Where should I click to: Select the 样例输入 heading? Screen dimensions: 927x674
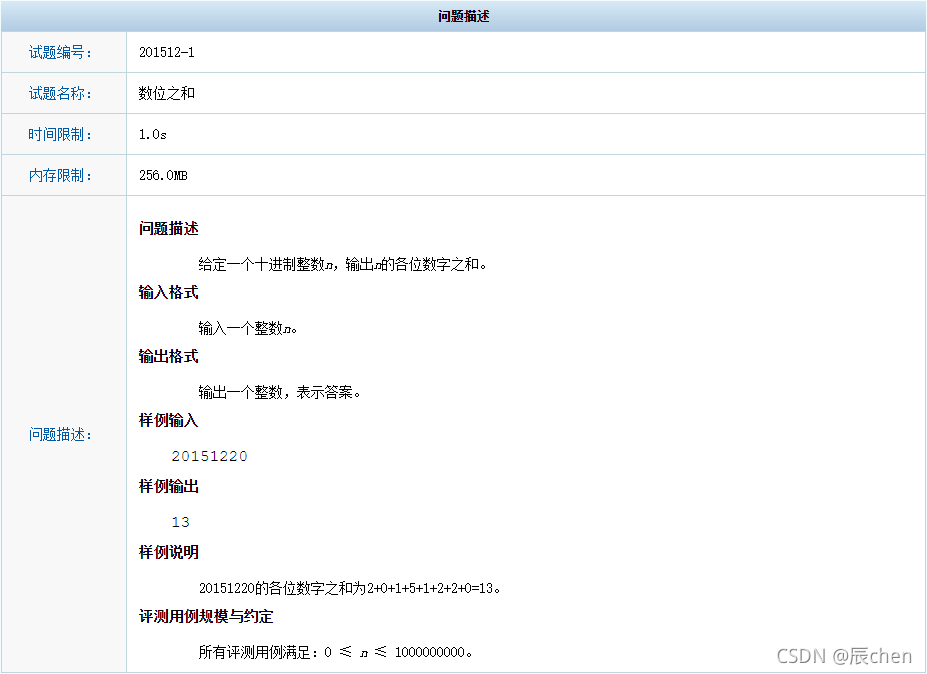[x=167, y=420]
